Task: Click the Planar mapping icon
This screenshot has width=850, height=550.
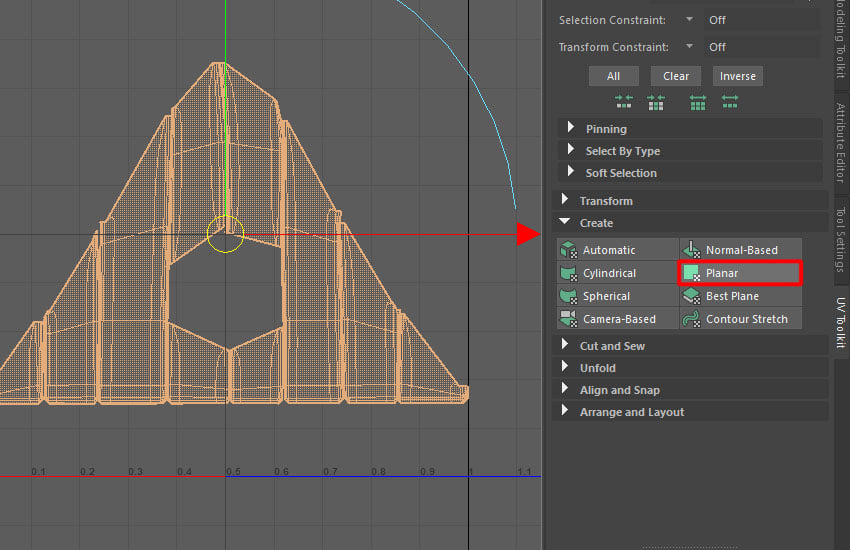Action: click(x=691, y=273)
